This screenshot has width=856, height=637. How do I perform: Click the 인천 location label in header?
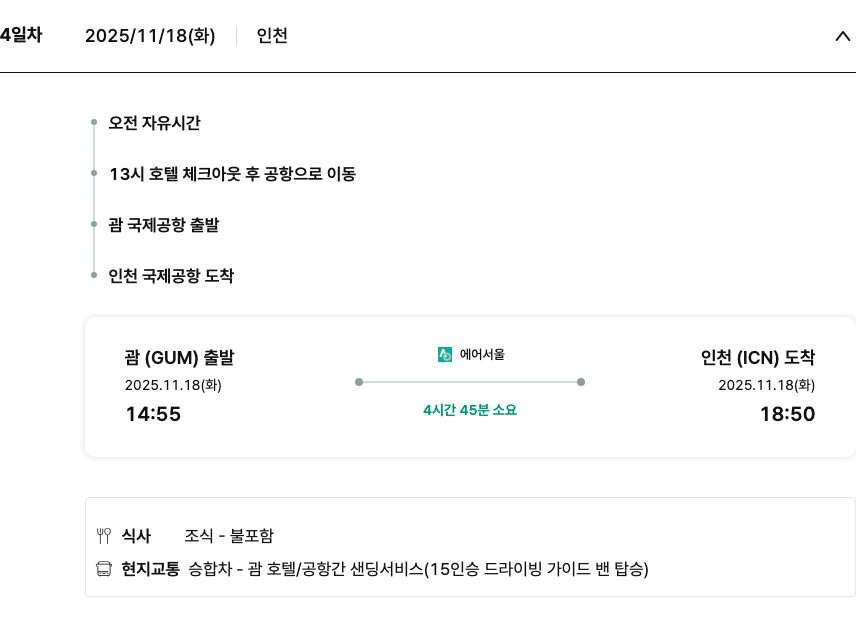(x=272, y=36)
